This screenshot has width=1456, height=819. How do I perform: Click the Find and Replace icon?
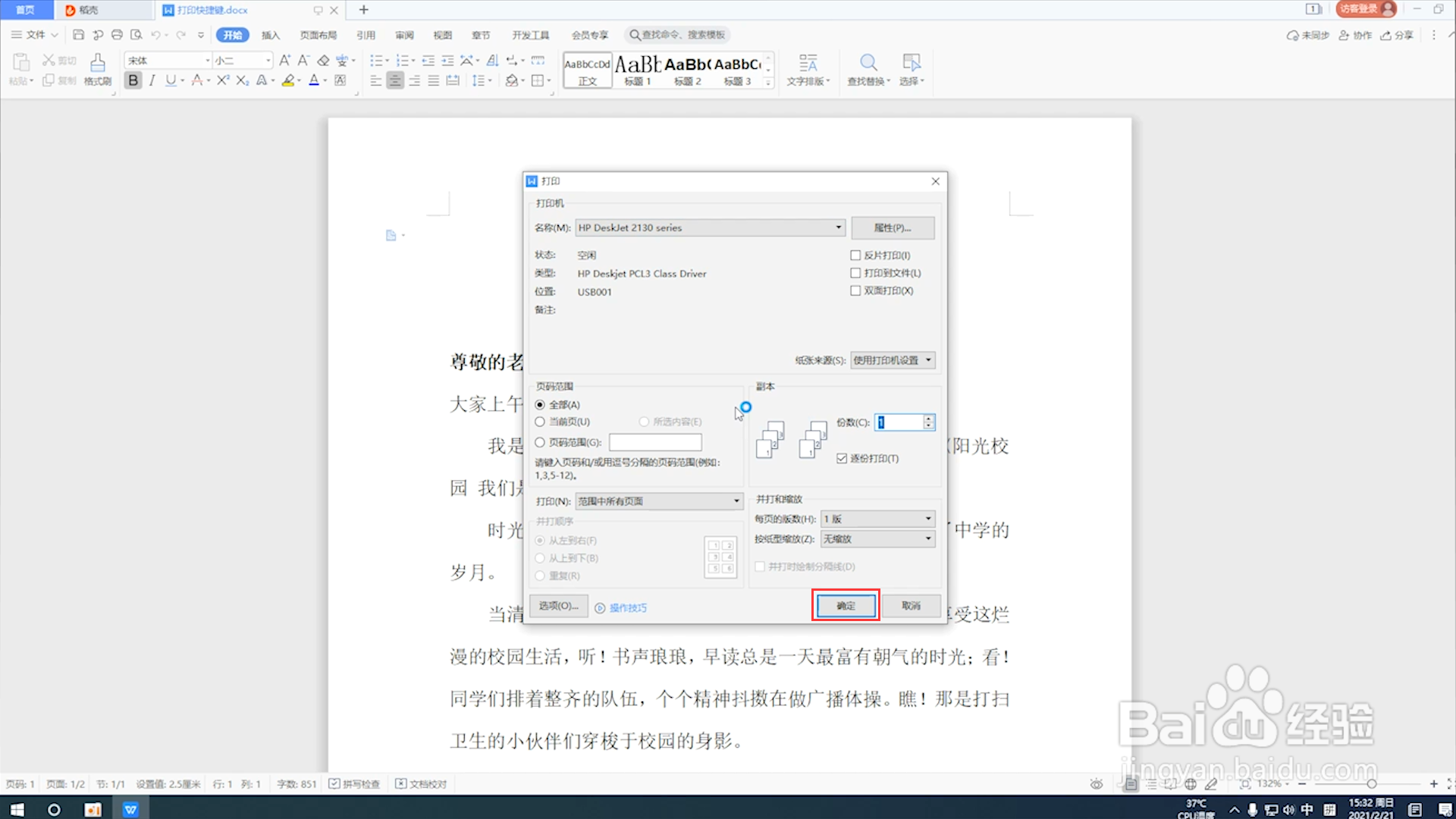(868, 68)
